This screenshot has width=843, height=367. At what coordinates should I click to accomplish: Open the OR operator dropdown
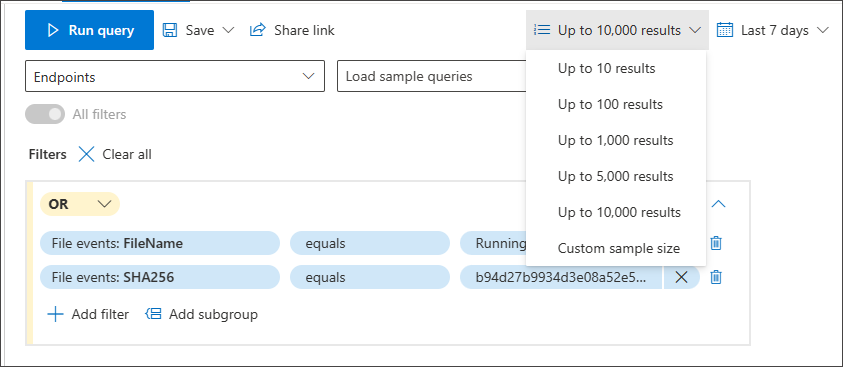point(80,204)
